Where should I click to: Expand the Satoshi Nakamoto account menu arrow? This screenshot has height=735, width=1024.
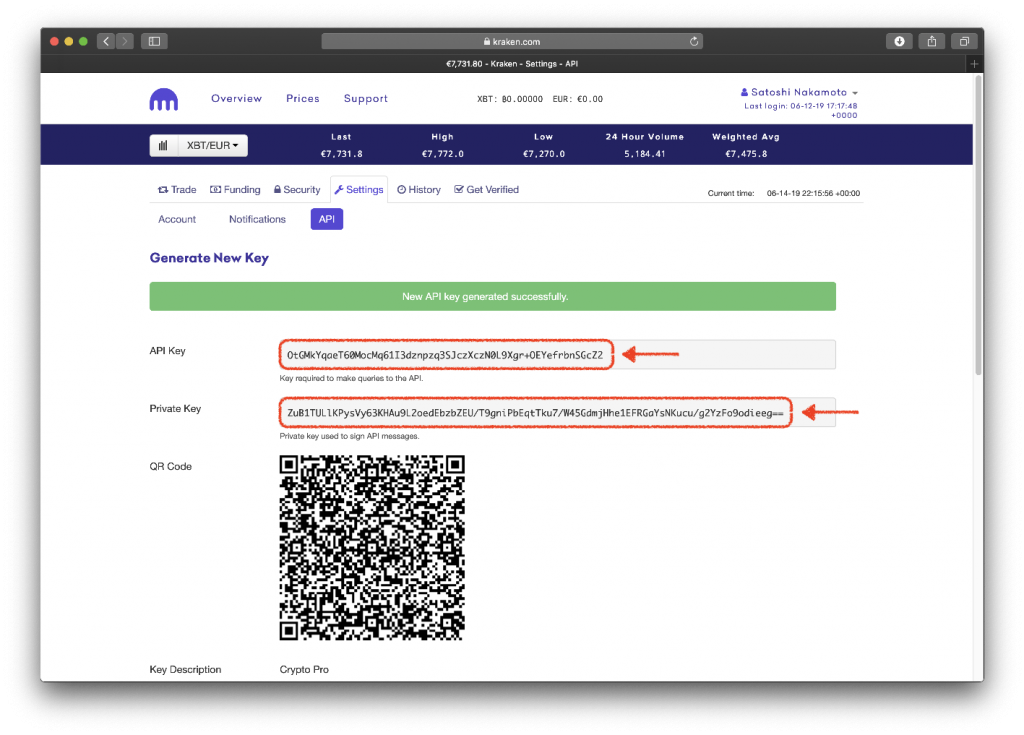[855, 93]
